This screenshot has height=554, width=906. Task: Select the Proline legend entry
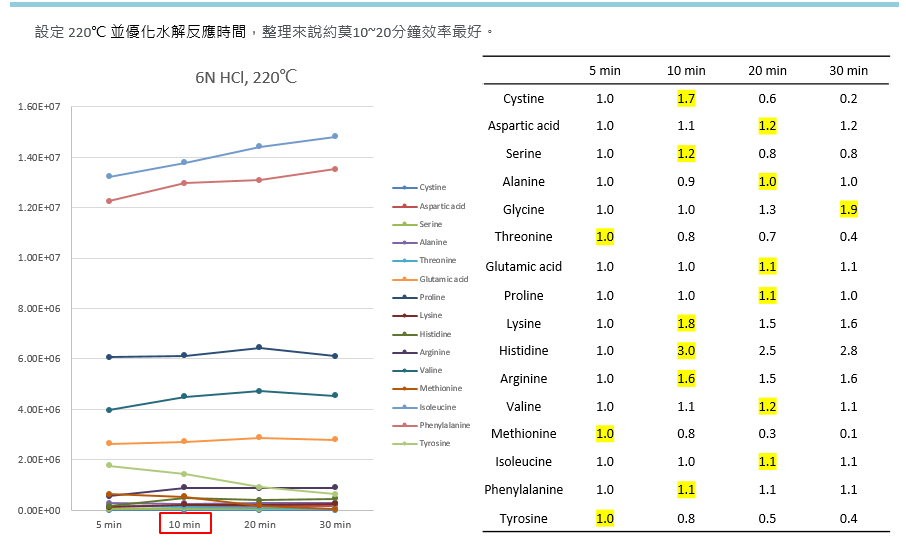(431, 297)
